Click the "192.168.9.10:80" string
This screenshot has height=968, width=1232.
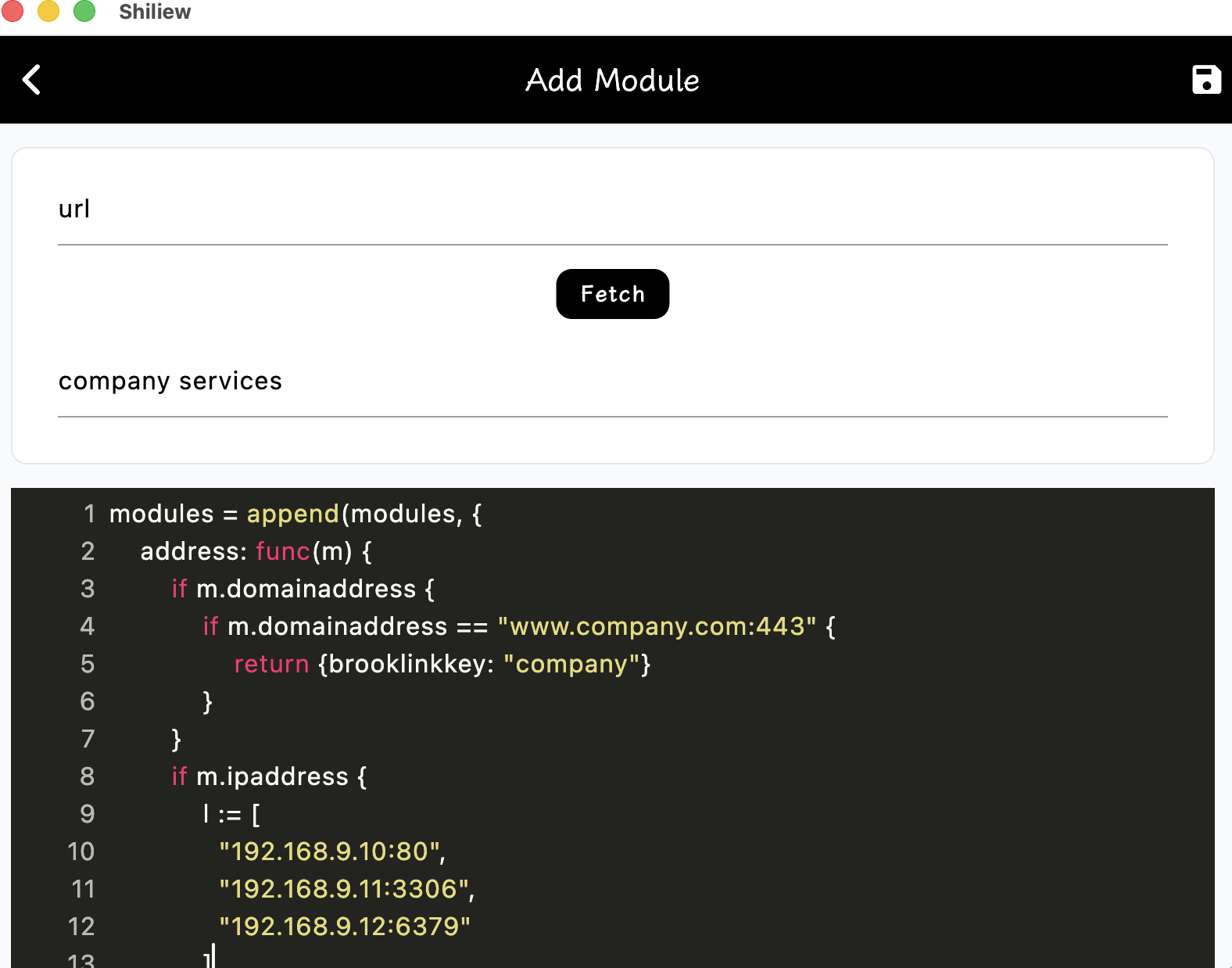330,851
